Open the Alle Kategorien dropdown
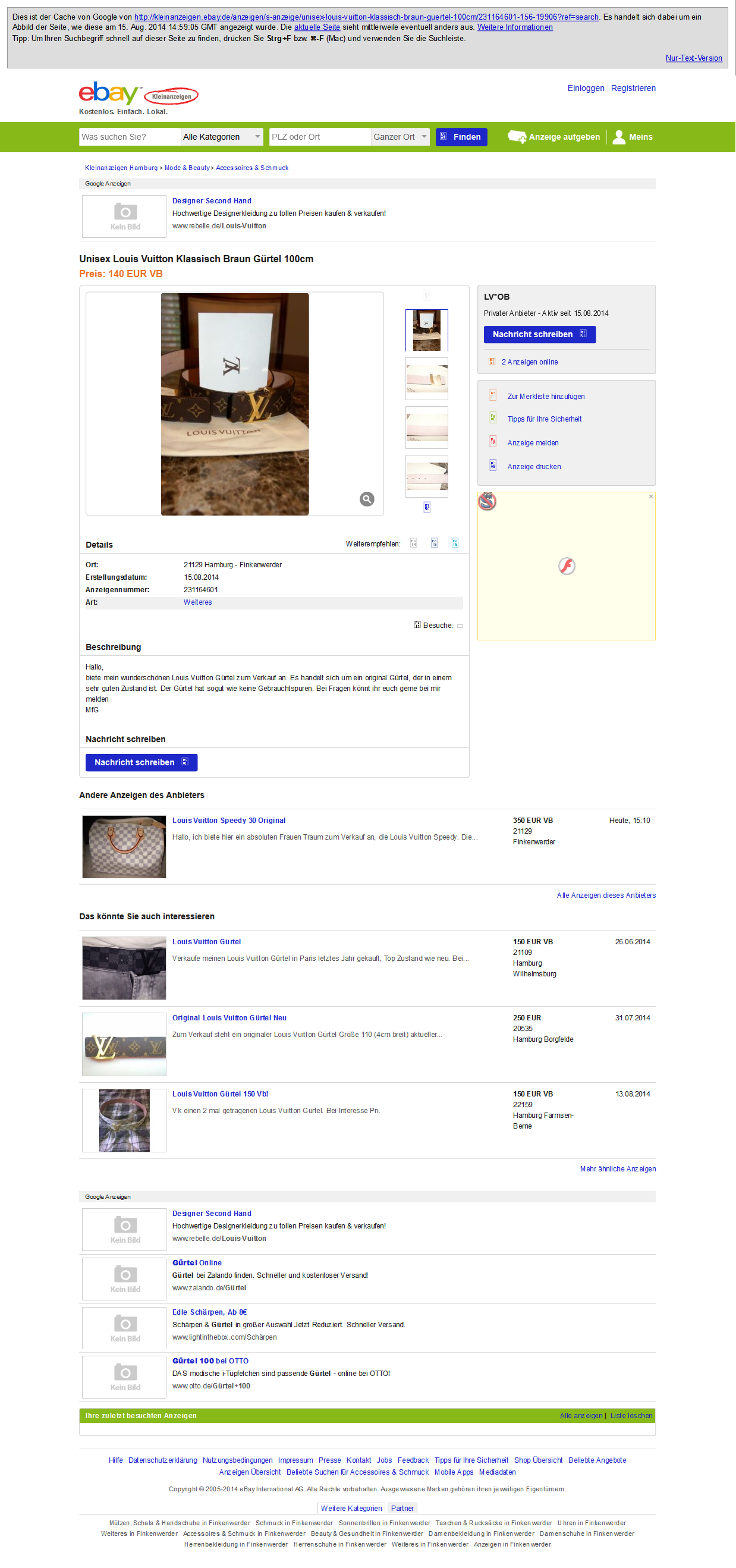Image resolution: width=736 pixels, height=1568 pixels. click(x=222, y=137)
